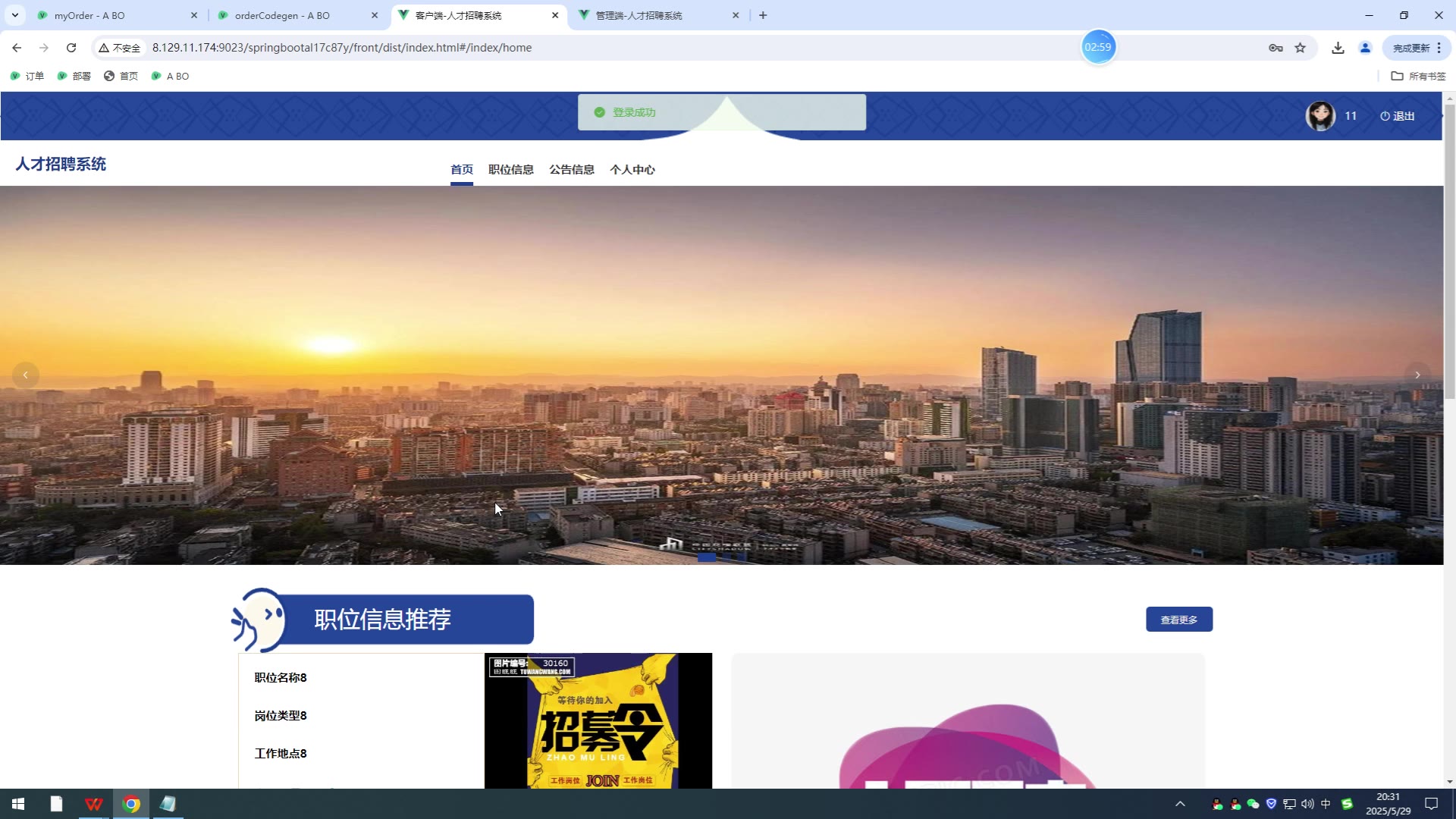
Task: Show next carousel slide with right arrow
Action: coord(1417,375)
